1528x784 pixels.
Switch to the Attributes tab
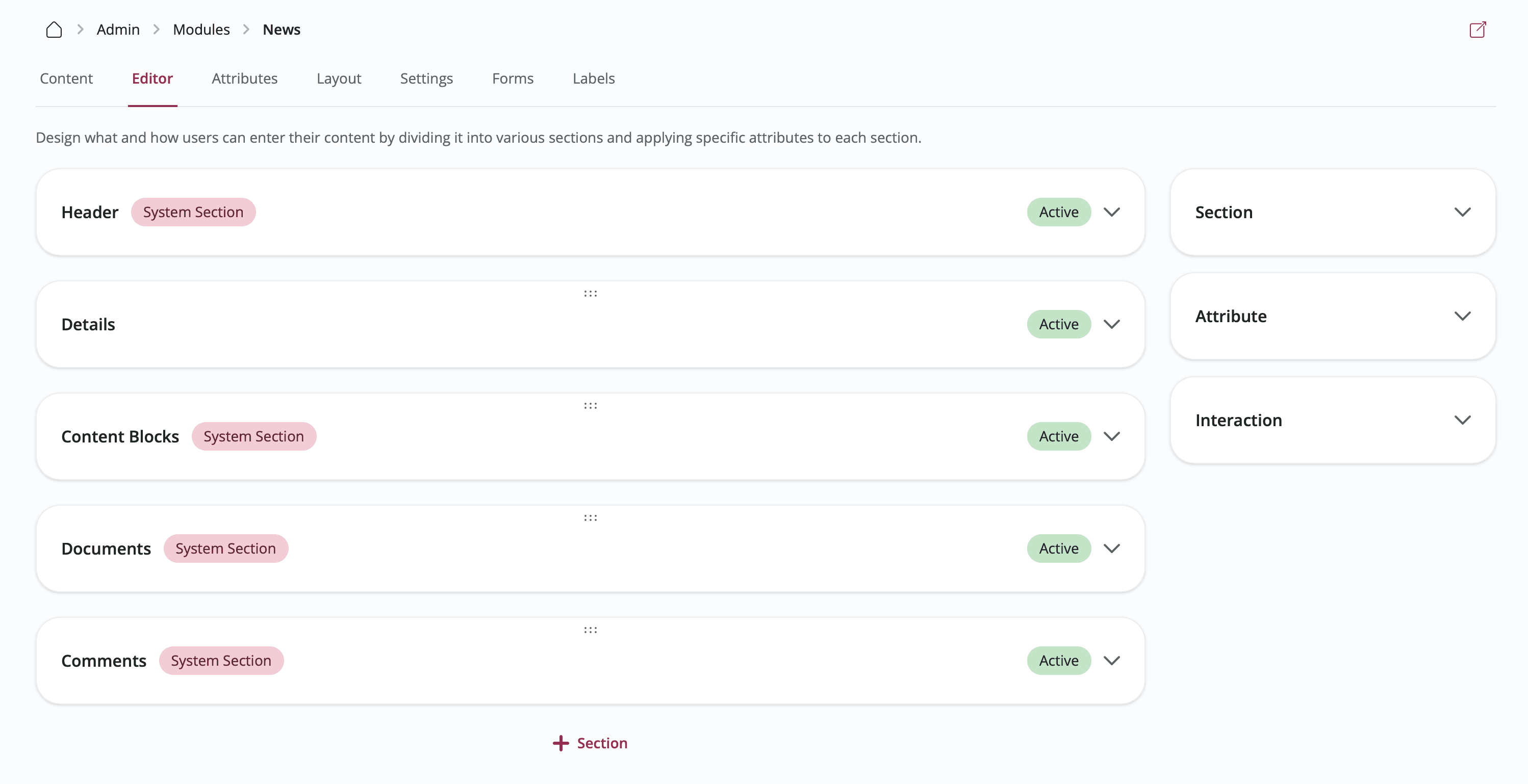point(244,79)
